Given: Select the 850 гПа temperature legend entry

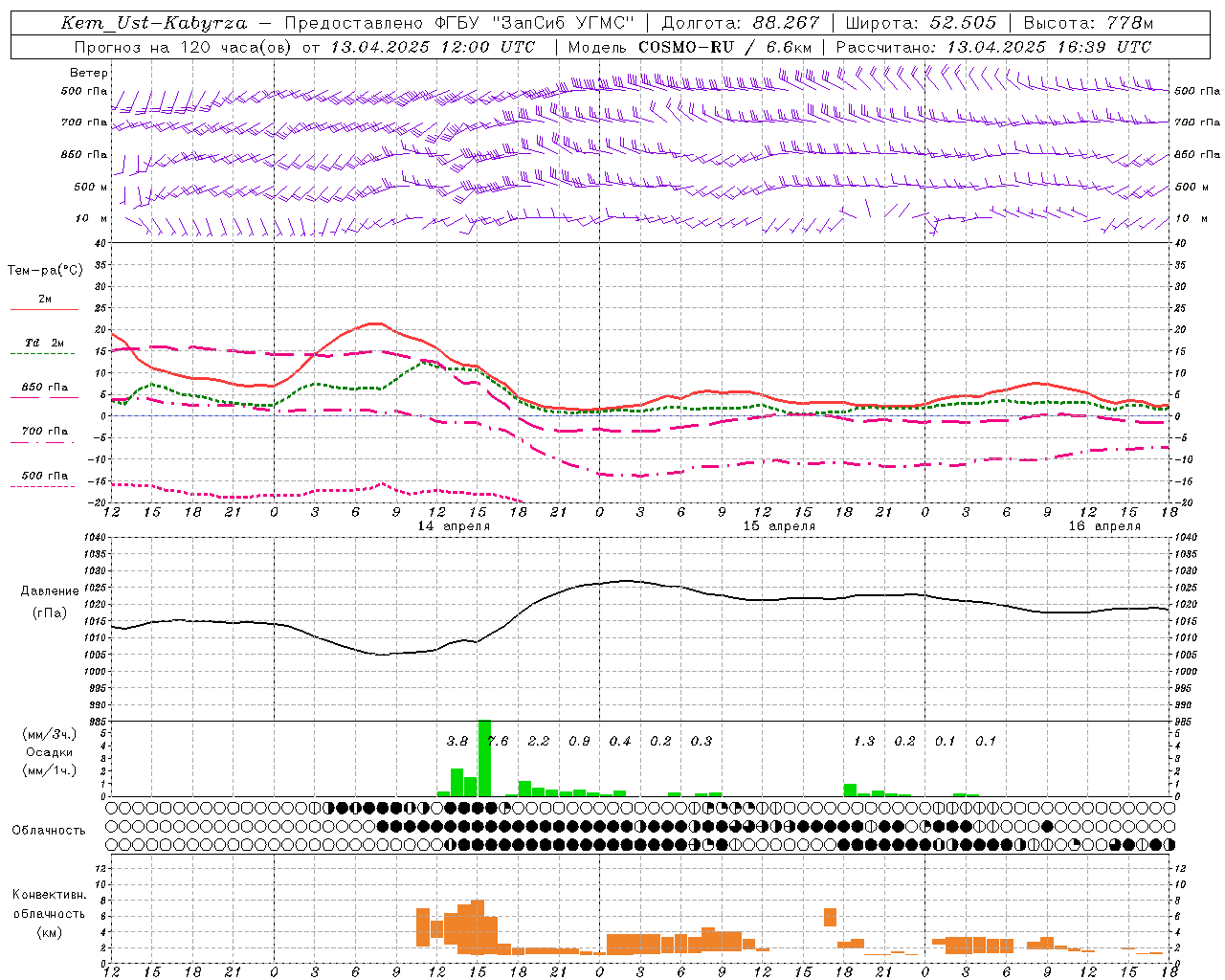Looking at the screenshot, I should pos(45,387).
